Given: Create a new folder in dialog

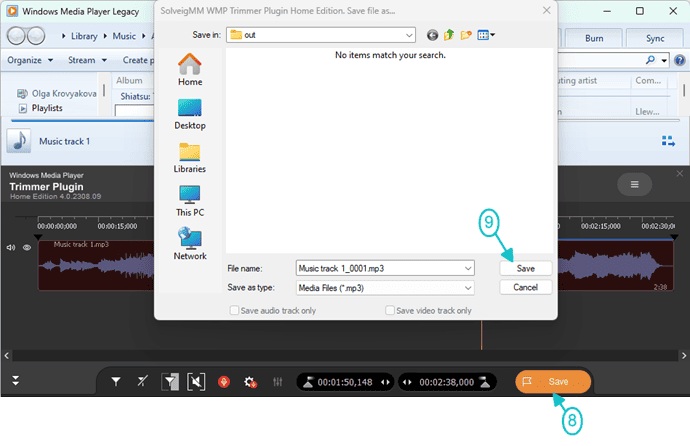Looking at the screenshot, I should 466,35.
